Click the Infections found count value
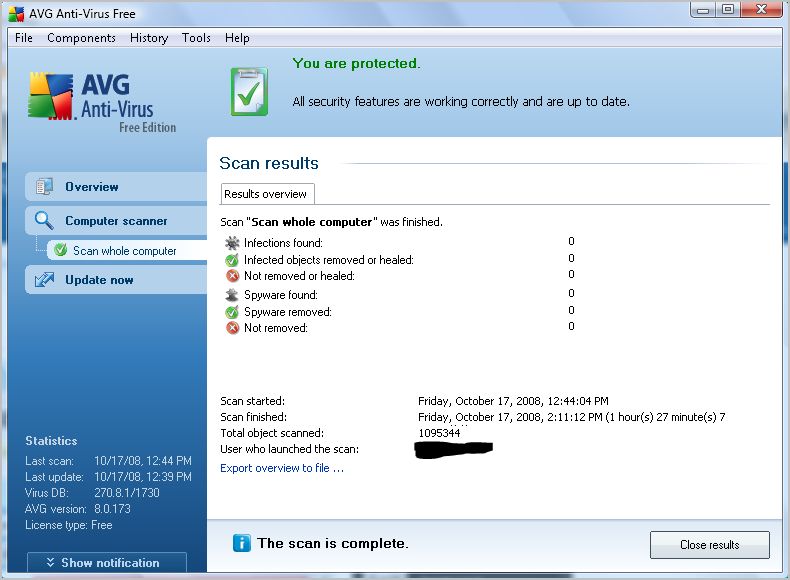 point(571,241)
